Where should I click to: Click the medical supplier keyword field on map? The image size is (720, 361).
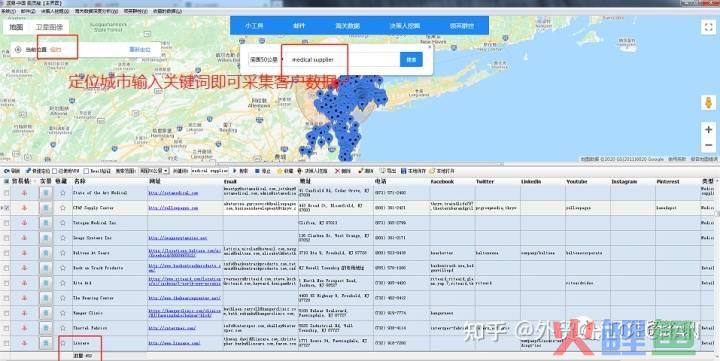point(342,60)
